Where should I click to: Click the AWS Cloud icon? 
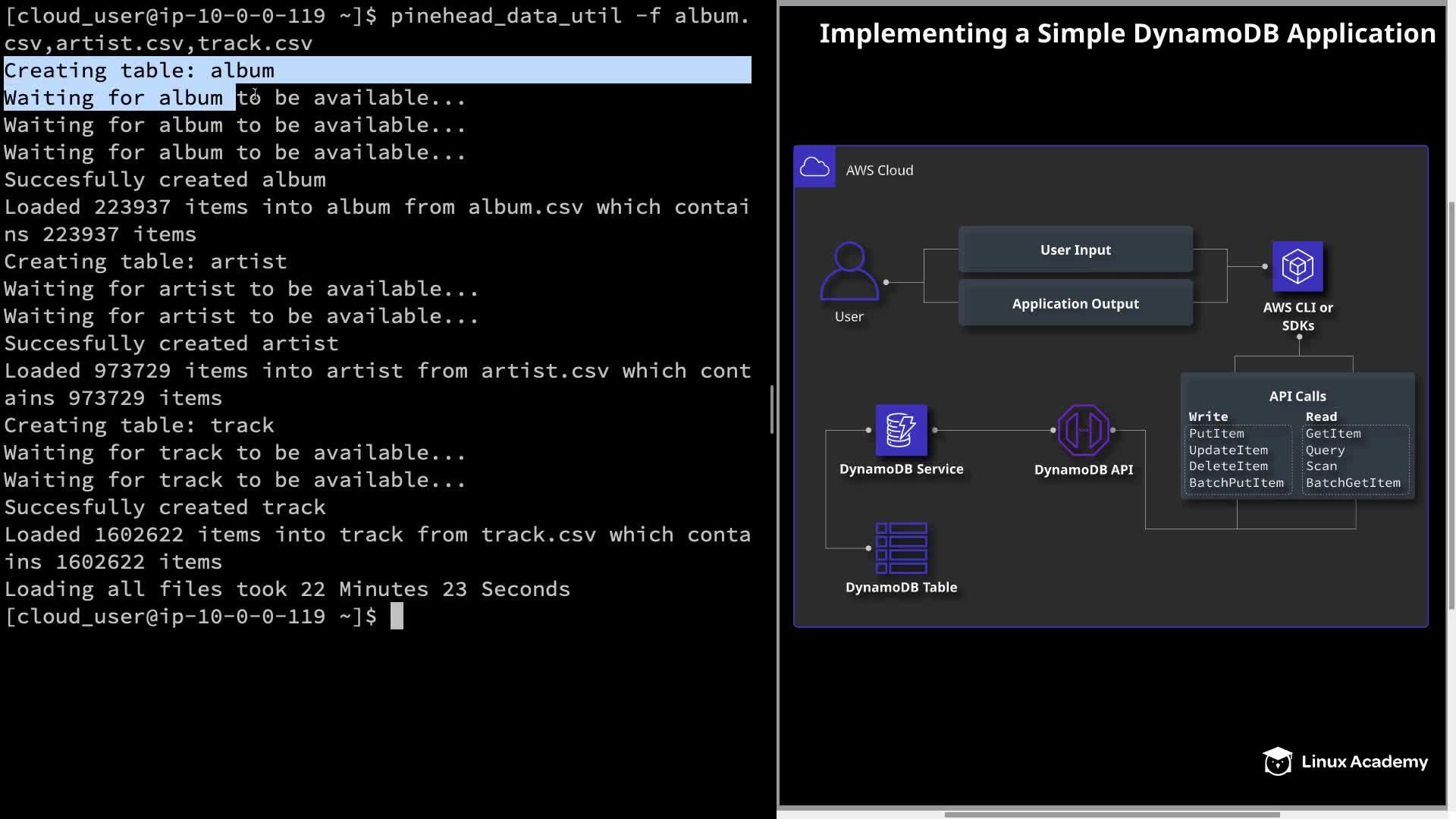pos(814,168)
